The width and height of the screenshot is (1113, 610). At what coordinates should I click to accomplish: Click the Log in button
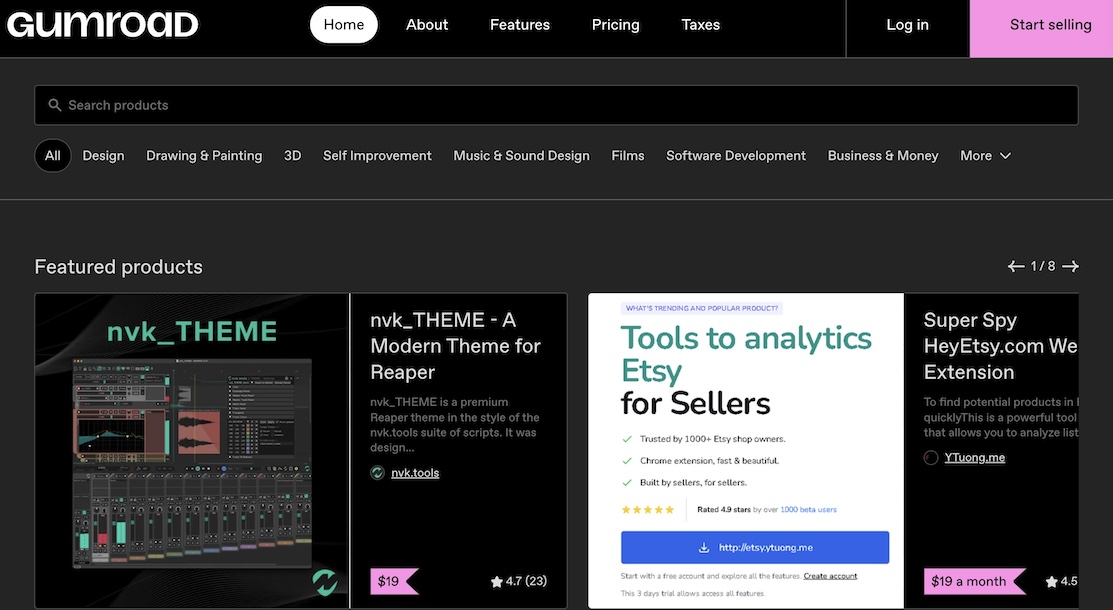(907, 25)
